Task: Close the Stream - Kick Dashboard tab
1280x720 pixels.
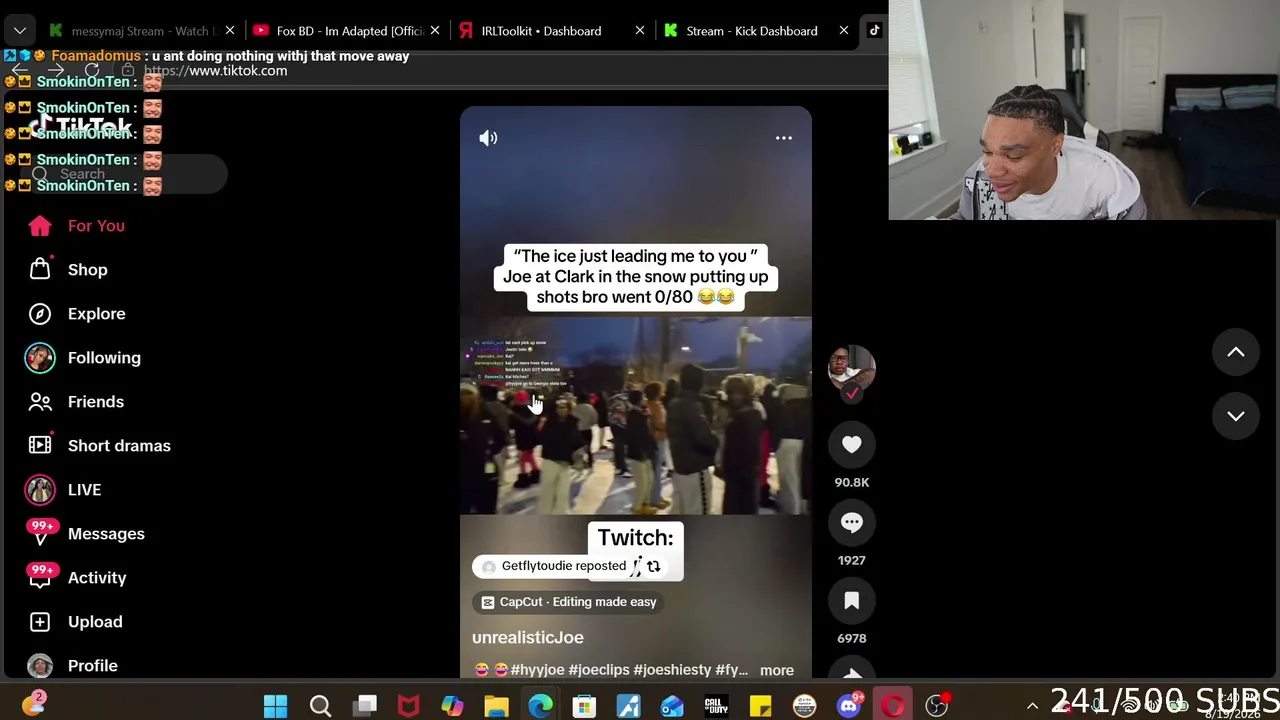Action: [844, 31]
